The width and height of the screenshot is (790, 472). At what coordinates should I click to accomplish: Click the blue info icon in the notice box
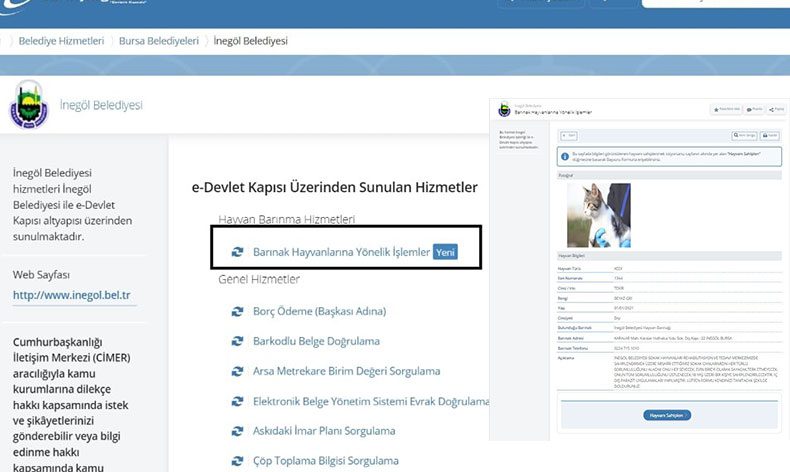[565, 157]
